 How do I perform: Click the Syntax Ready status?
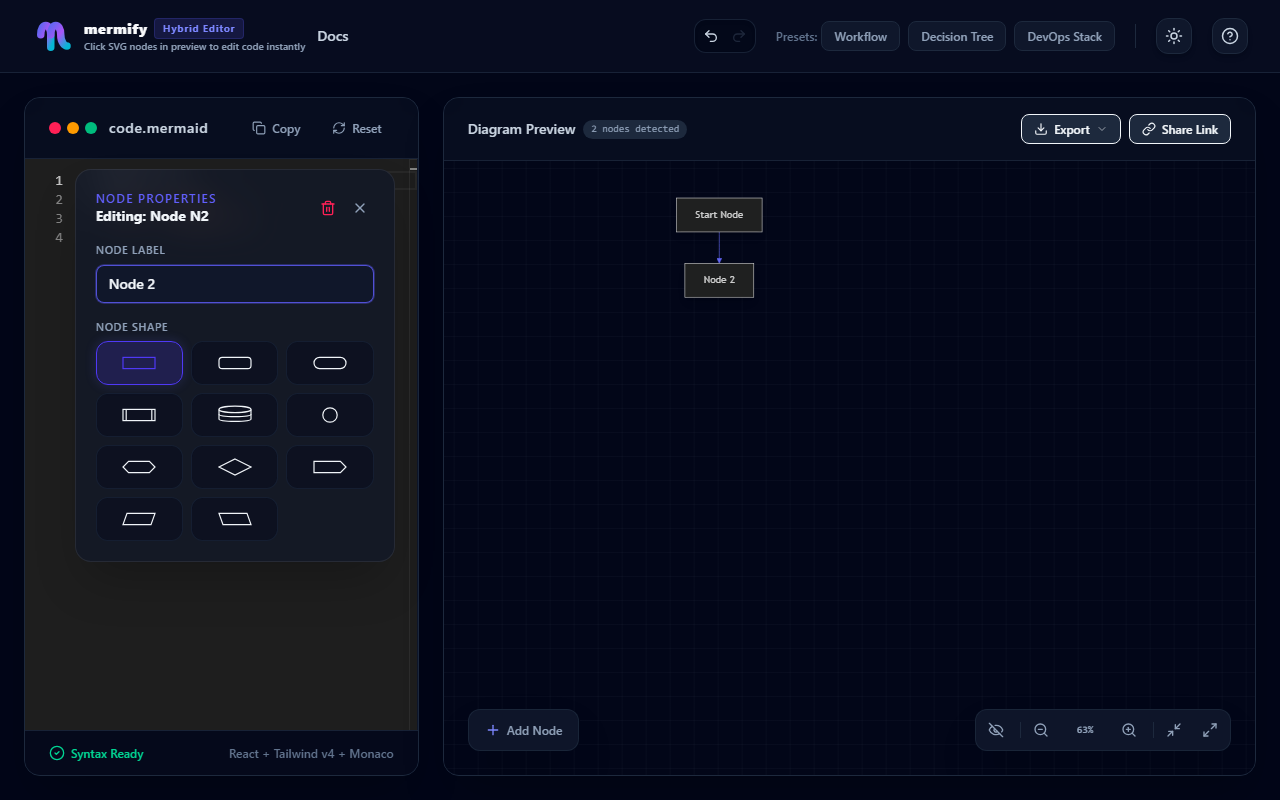click(x=97, y=754)
